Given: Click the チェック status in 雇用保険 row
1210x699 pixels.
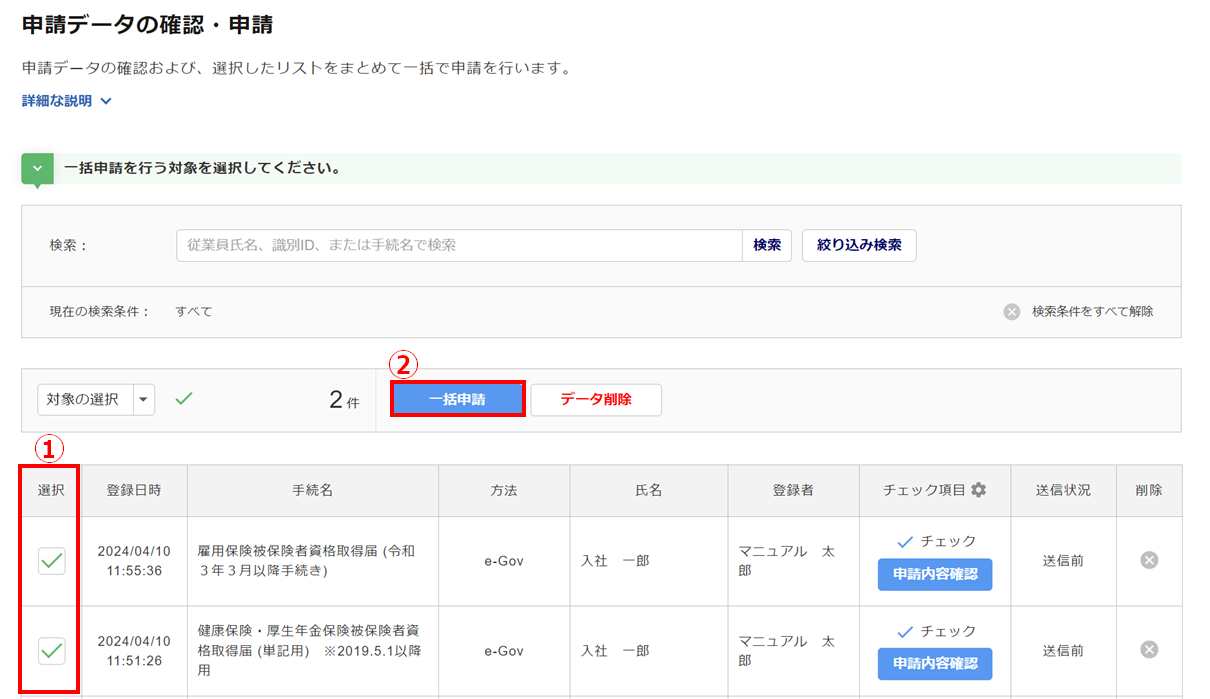Looking at the screenshot, I should pyautogui.click(x=936, y=541).
